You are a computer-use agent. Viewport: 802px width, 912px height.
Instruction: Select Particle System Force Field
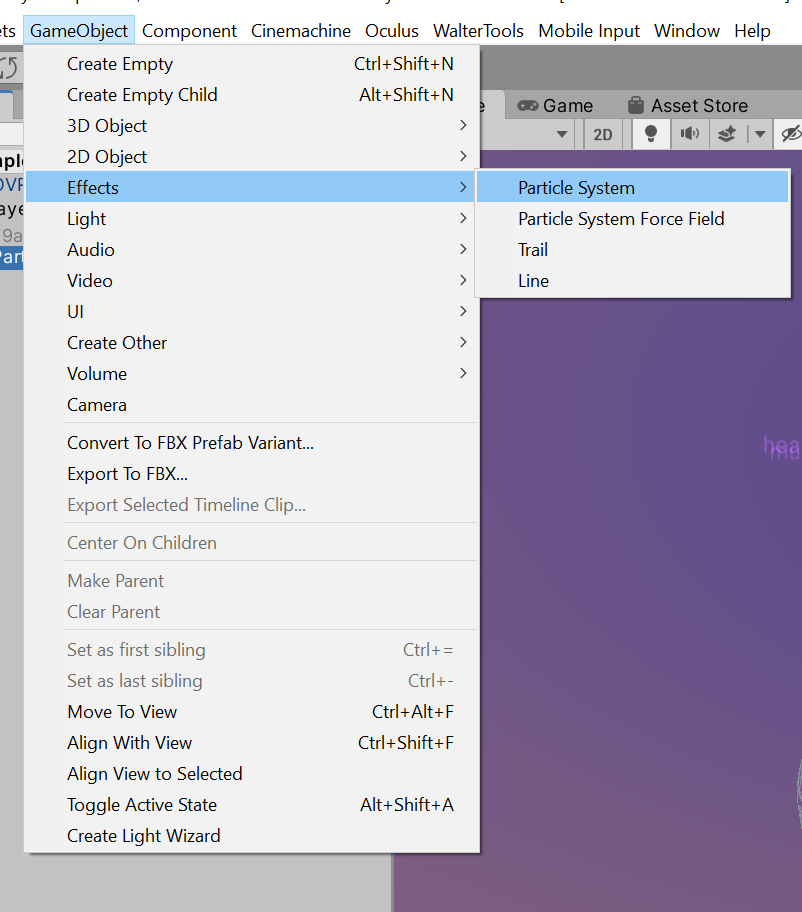point(632,219)
